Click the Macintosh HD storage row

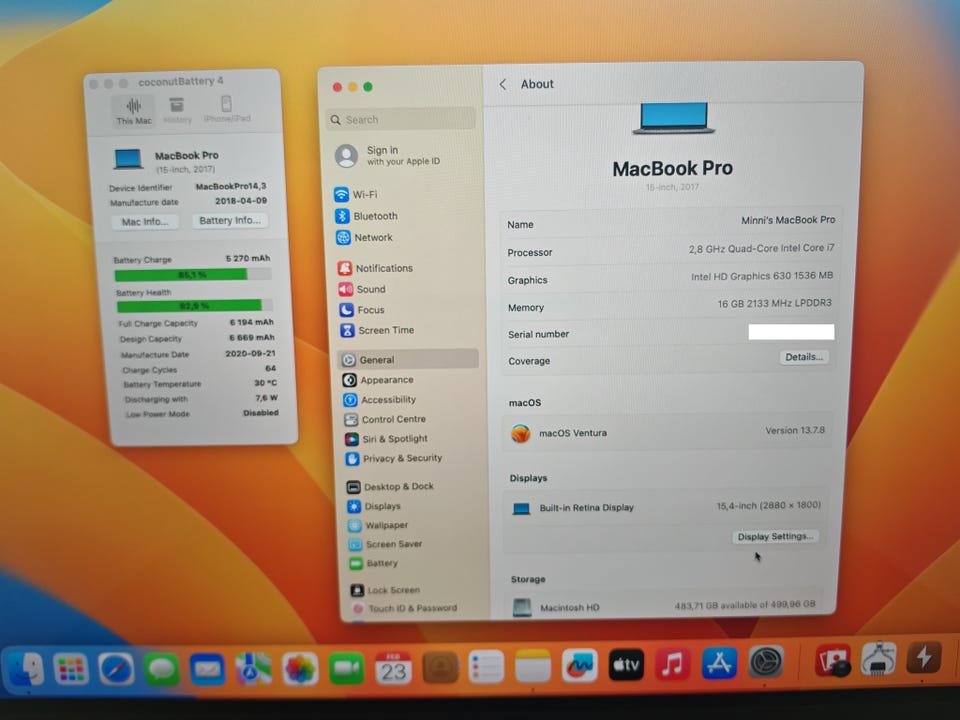[666, 606]
